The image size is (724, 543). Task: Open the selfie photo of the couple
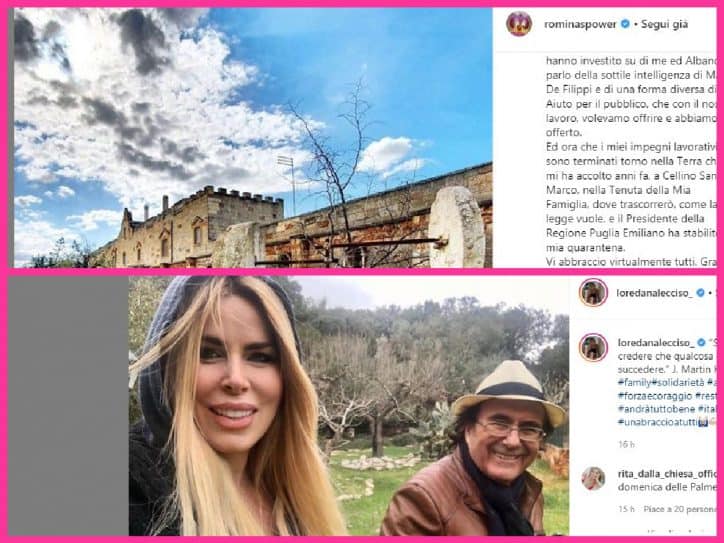click(x=349, y=405)
